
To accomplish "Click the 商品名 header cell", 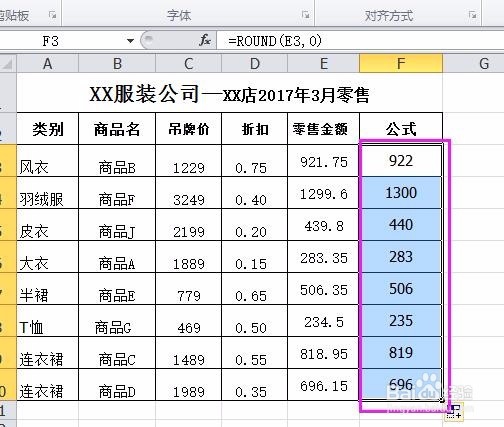I will coord(117,129).
